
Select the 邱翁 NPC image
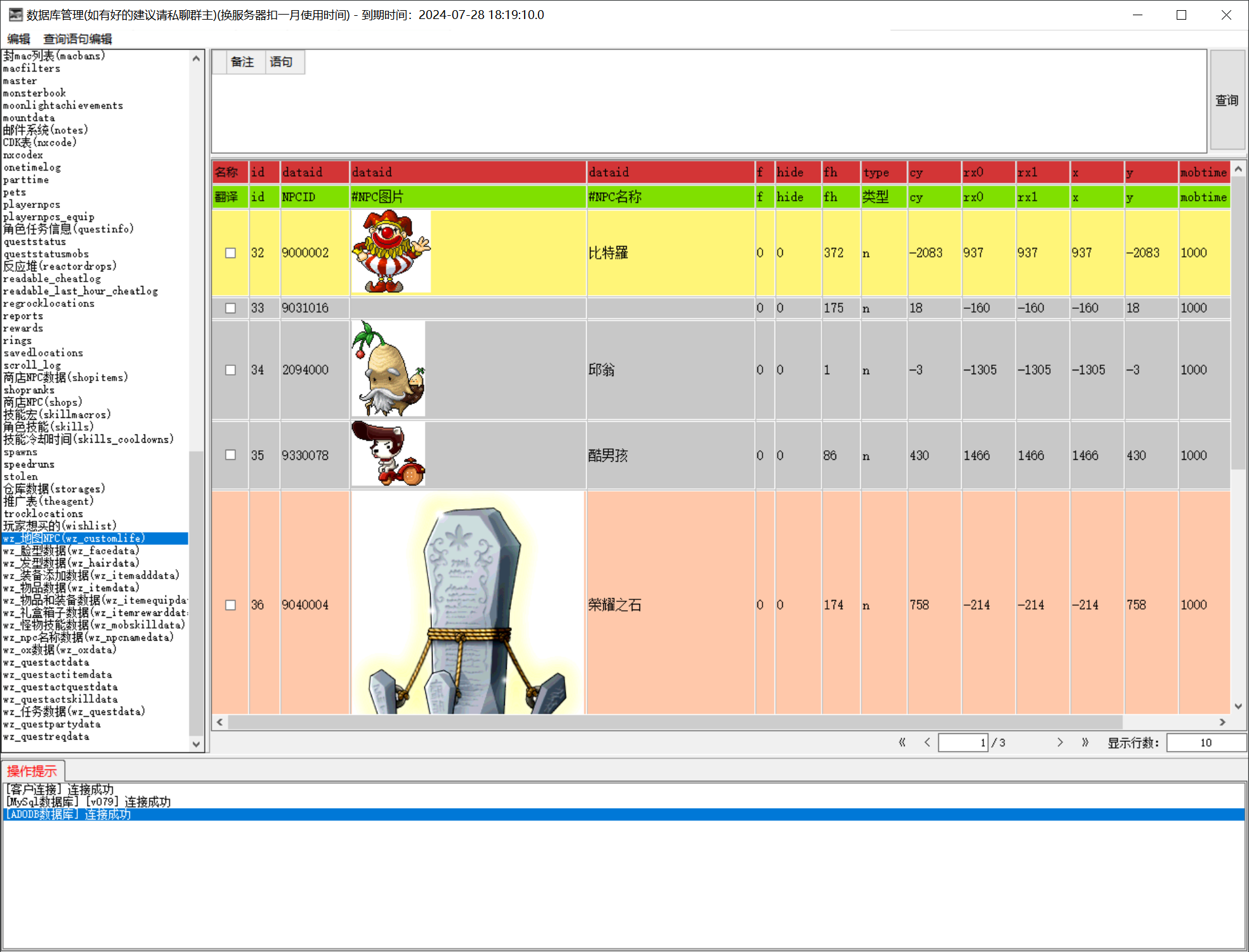(388, 368)
